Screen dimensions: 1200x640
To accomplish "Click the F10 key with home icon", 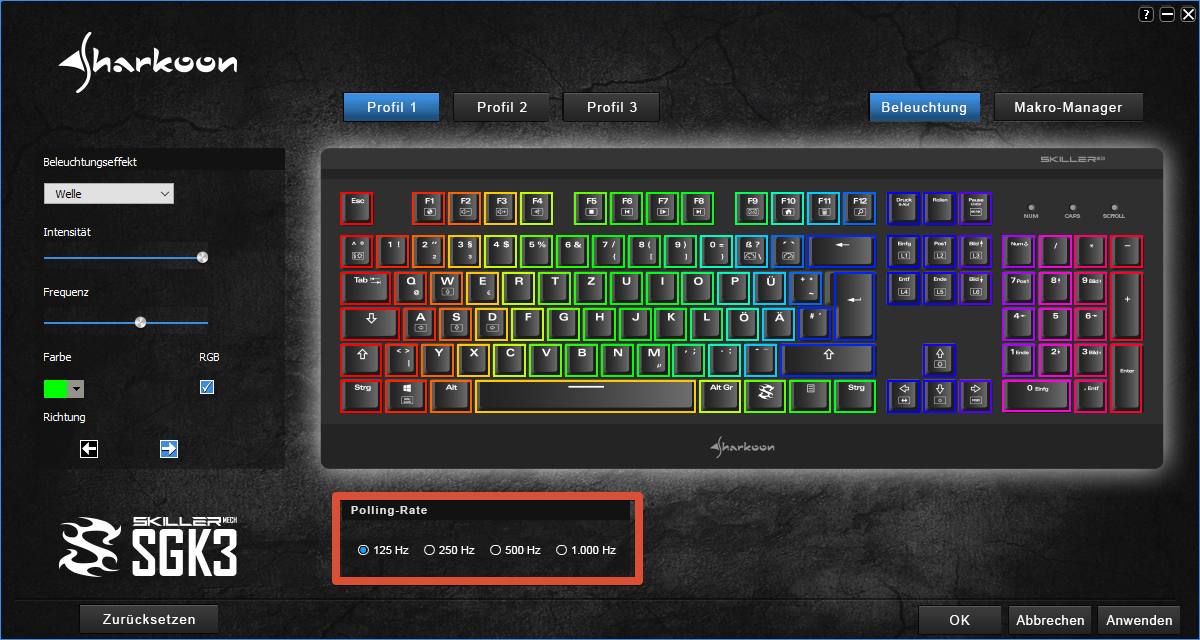I will [787, 208].
